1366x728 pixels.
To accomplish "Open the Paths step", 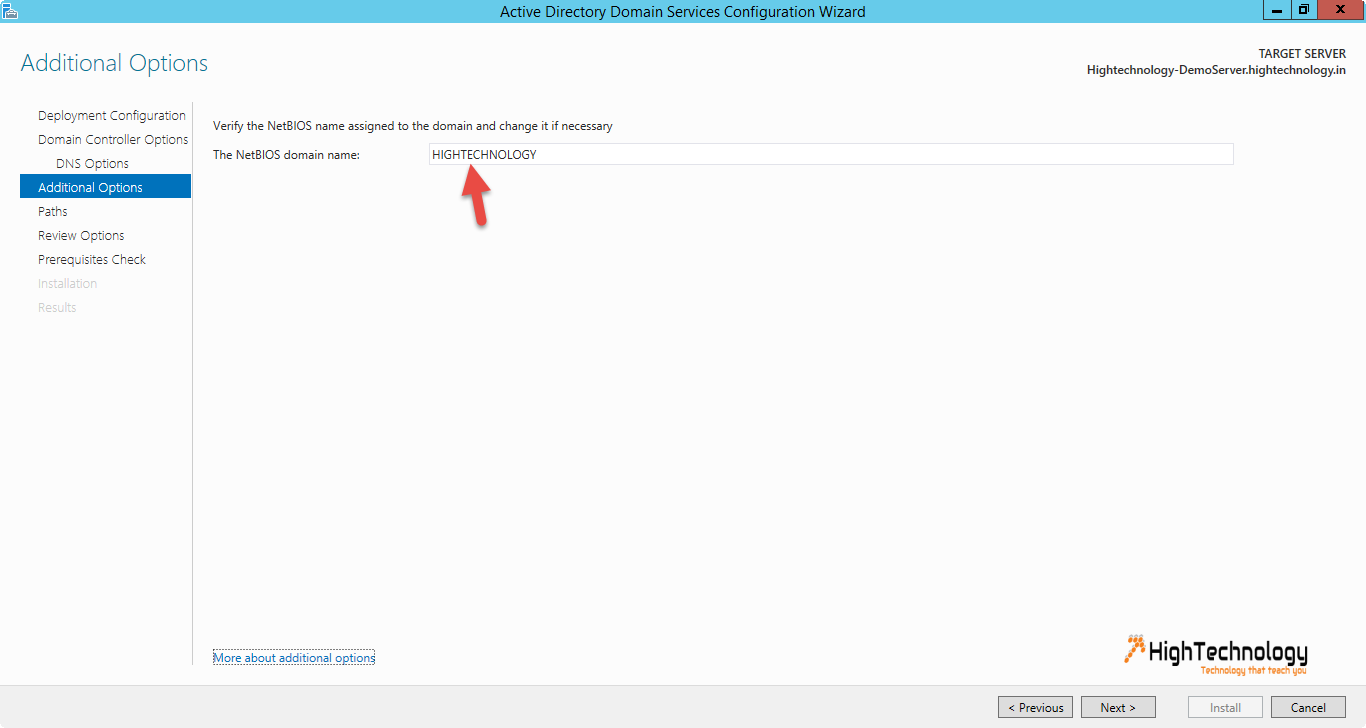I will [x=53, y=211].
